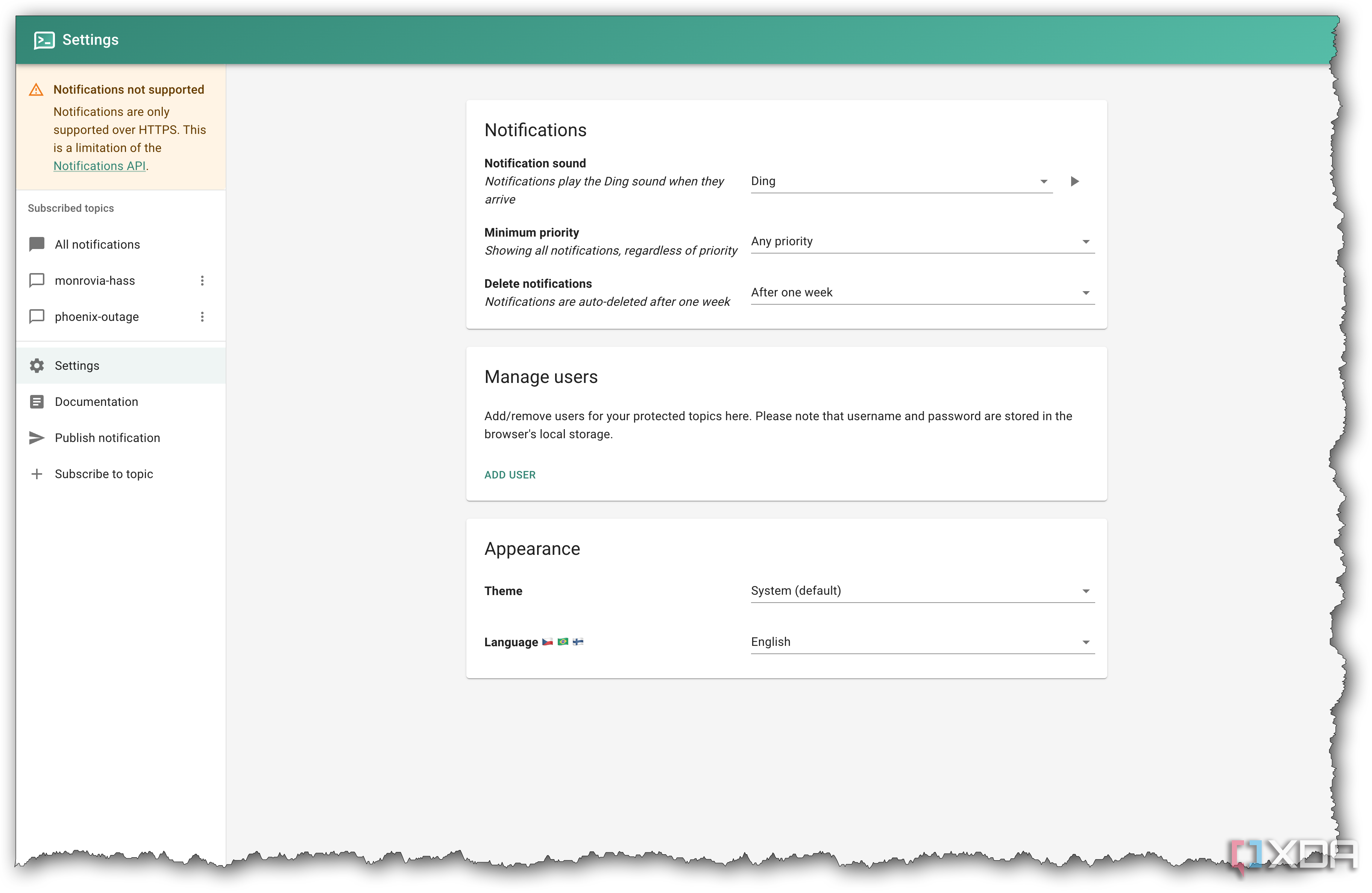Click the Czech flag next to Language
The width and height of the screenshot is (1372, 893).
point(548,642)
